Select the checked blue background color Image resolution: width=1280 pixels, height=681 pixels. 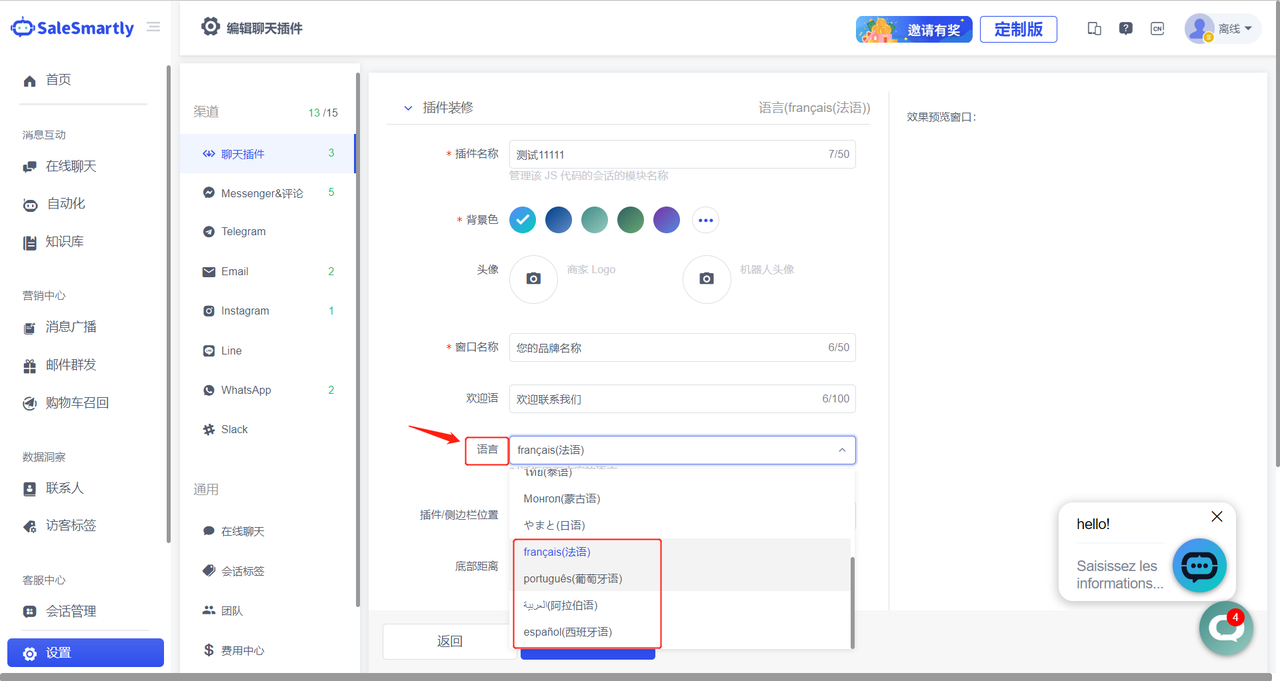(x=523, y=220)
